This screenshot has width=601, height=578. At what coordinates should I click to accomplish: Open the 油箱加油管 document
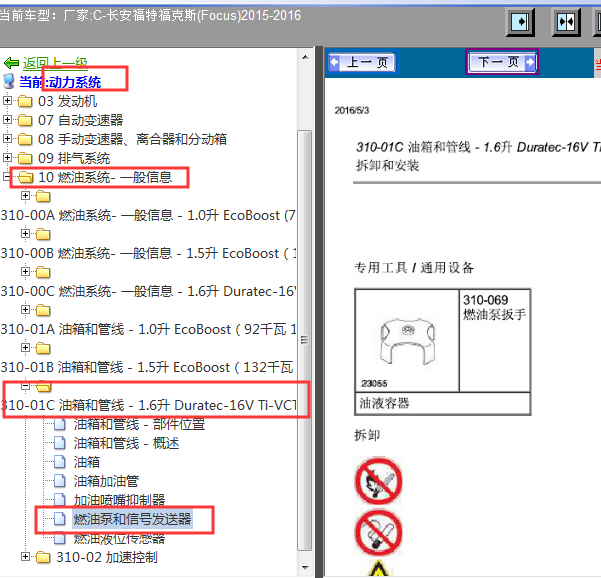pos(106,481)
